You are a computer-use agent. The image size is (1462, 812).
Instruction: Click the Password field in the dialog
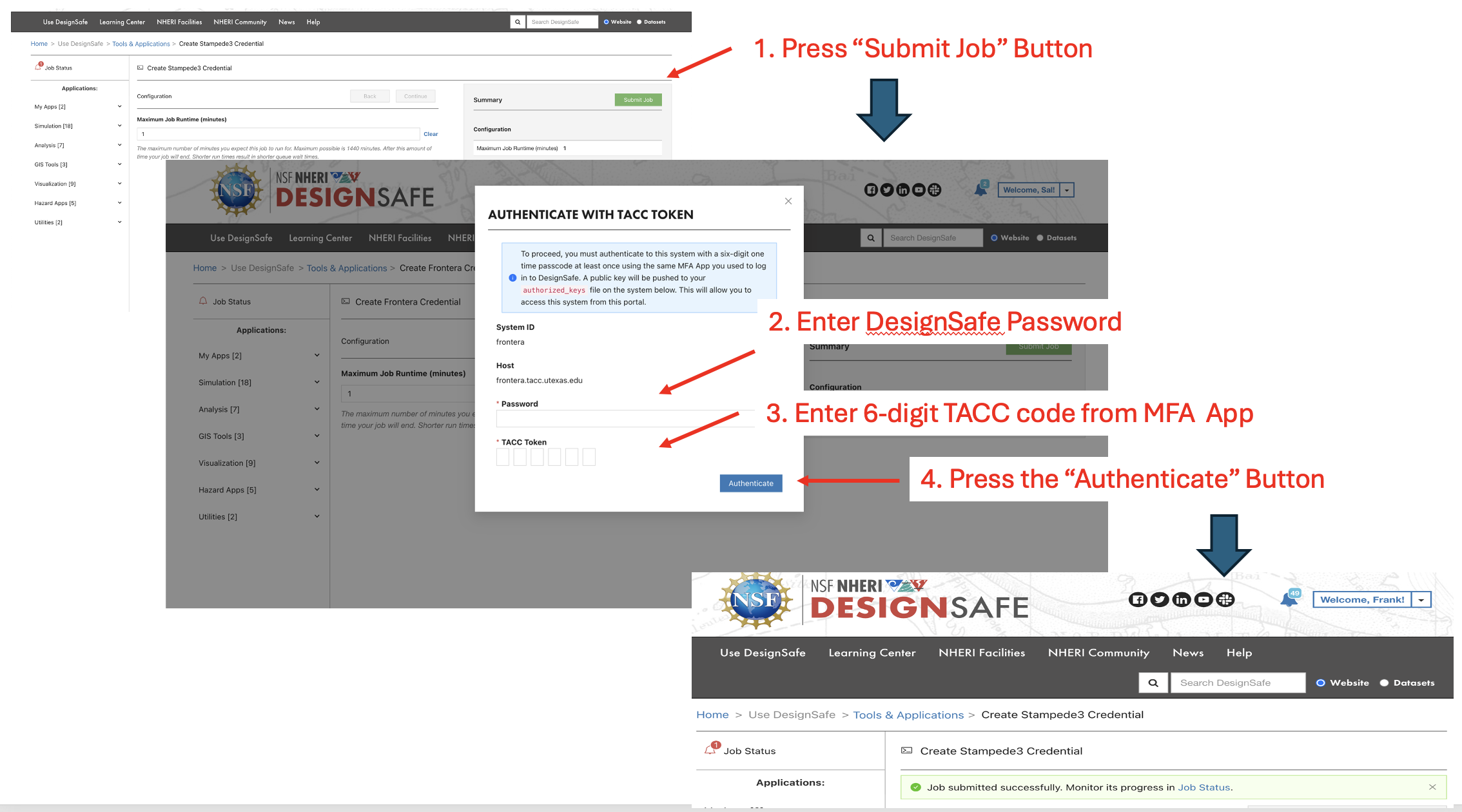[625, 419]
